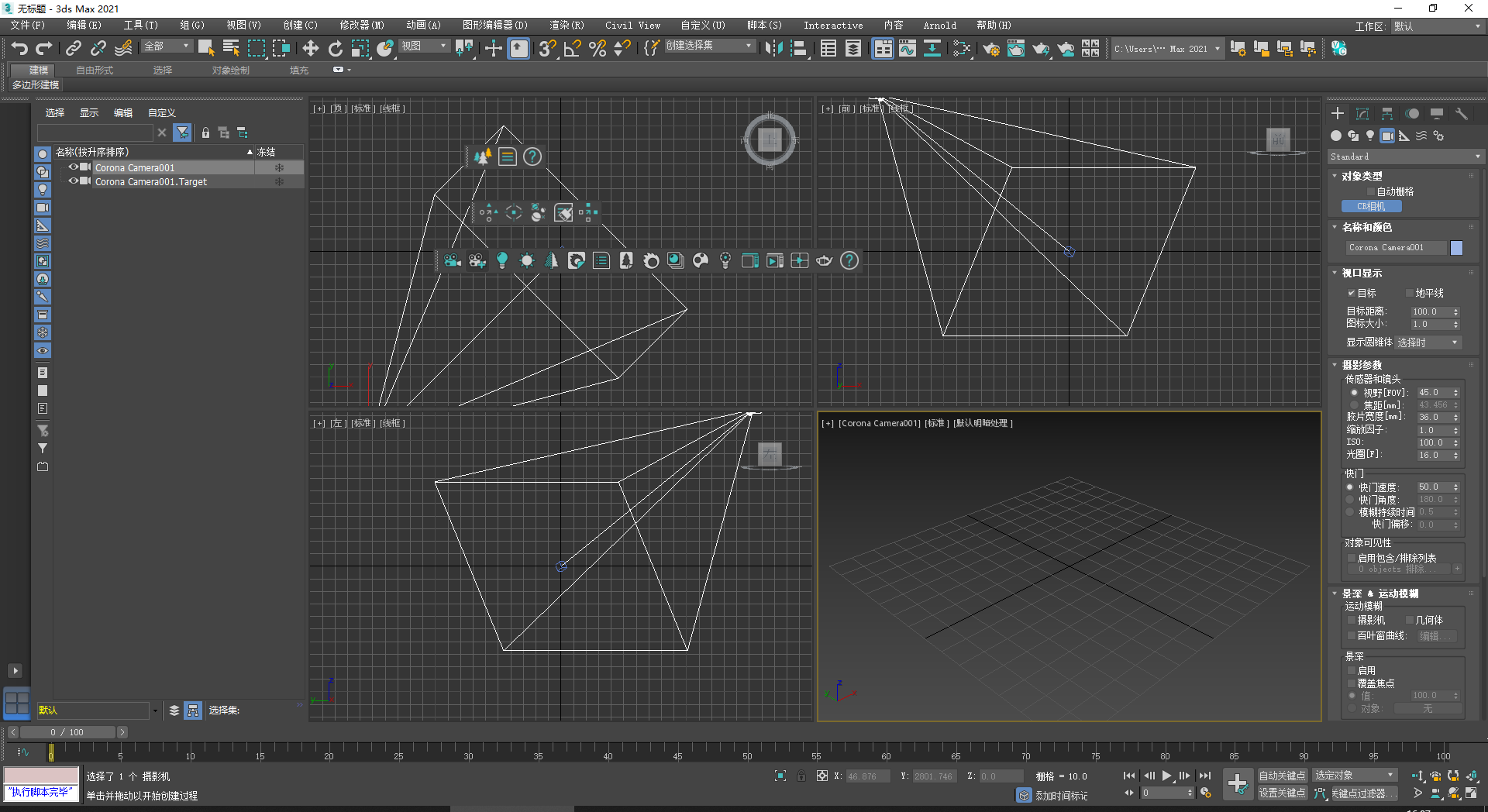1488x812 pixels.
Task: Enable the 地平线 checkbox
Action: [1408, 293]
